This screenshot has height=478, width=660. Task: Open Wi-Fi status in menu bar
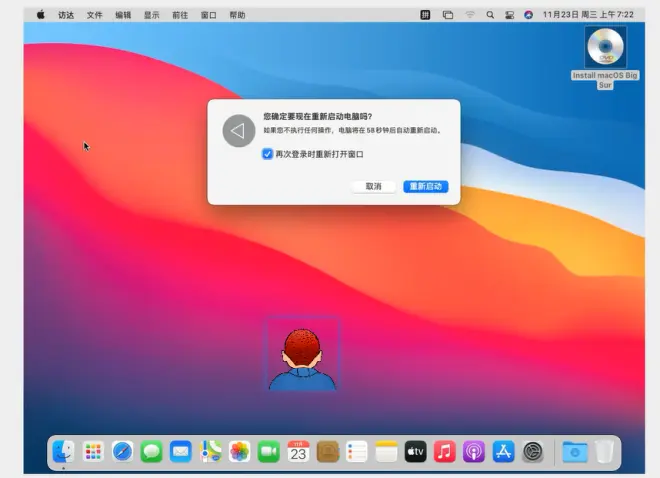coord(470,15)
